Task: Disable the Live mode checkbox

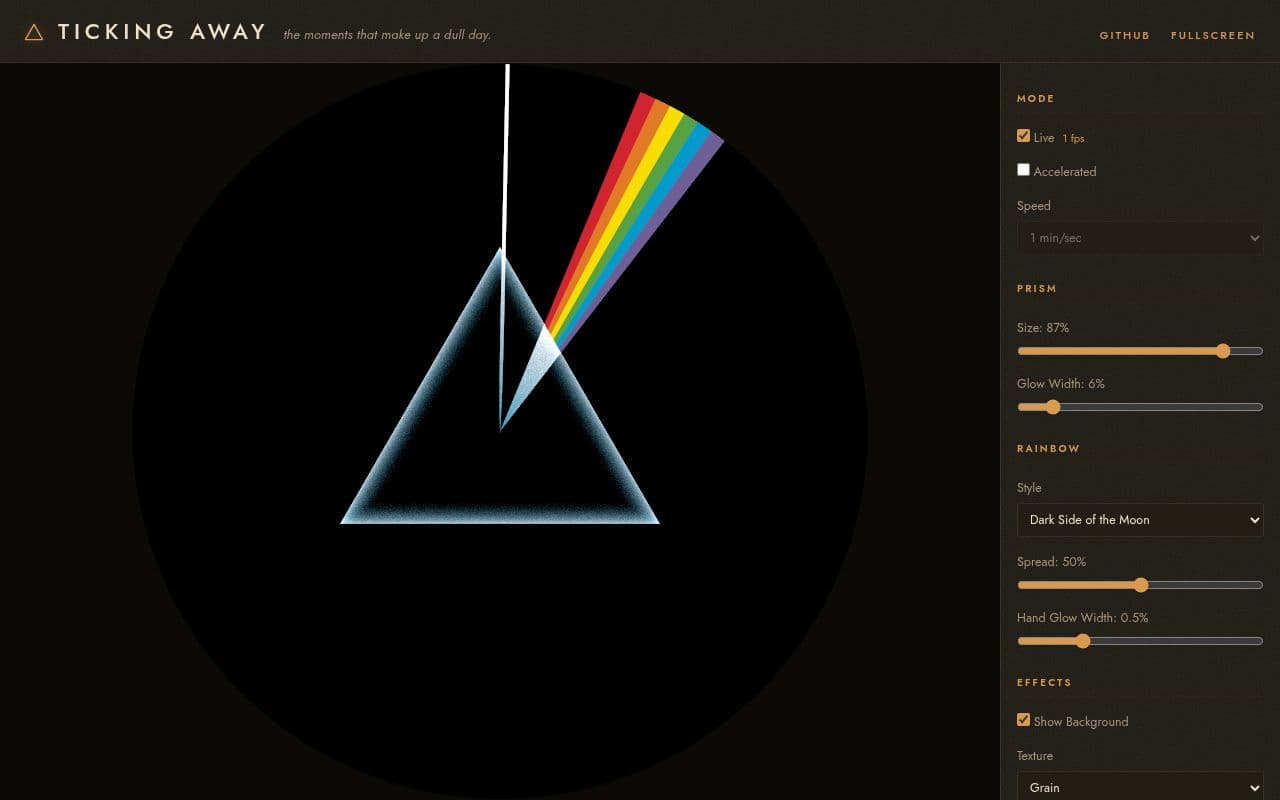Action: (x=1023, y=136)
